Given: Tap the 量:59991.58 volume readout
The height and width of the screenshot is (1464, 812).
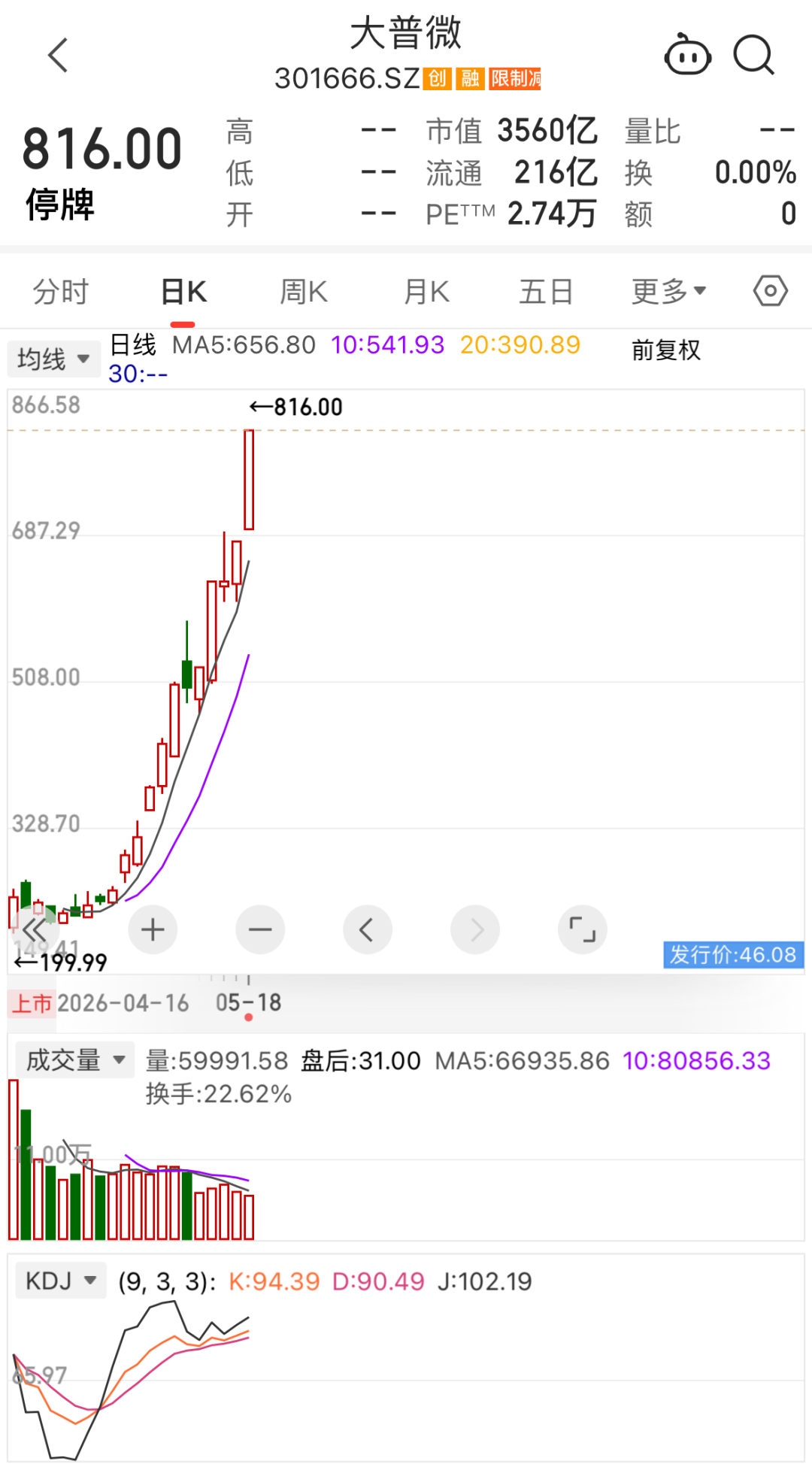Looking at the screenshot, I should [217, 1061].
